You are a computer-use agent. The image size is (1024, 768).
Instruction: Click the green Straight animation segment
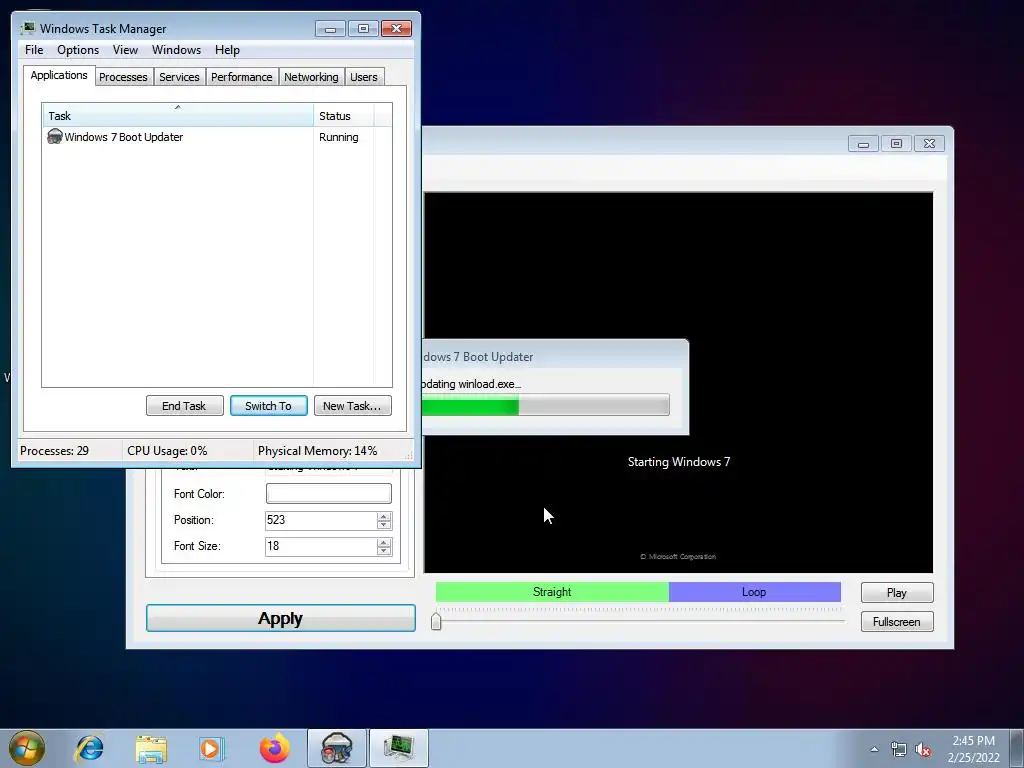point(552,592)
